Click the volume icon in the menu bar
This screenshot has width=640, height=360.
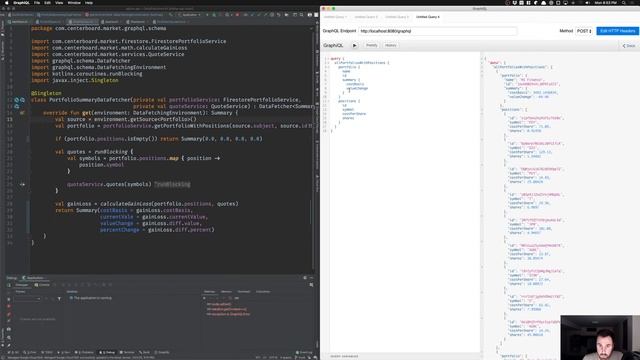[587, 3]
